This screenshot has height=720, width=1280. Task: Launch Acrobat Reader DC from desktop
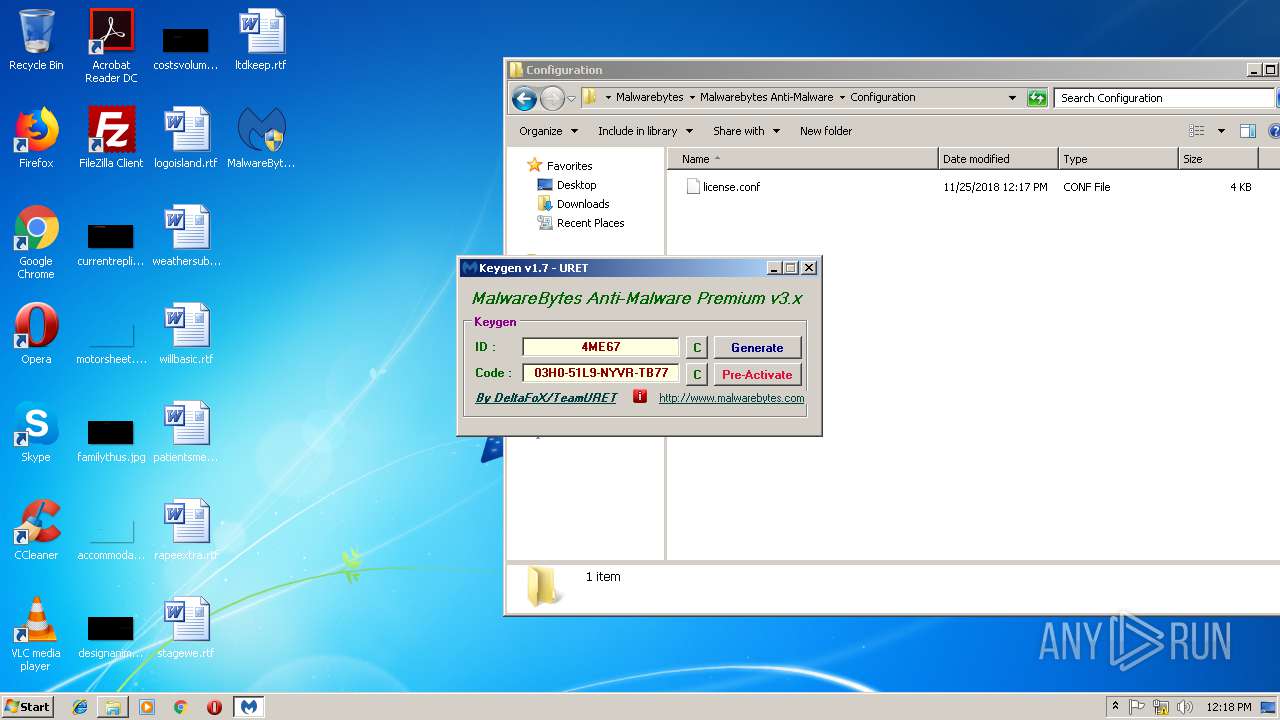click(111, 46)
